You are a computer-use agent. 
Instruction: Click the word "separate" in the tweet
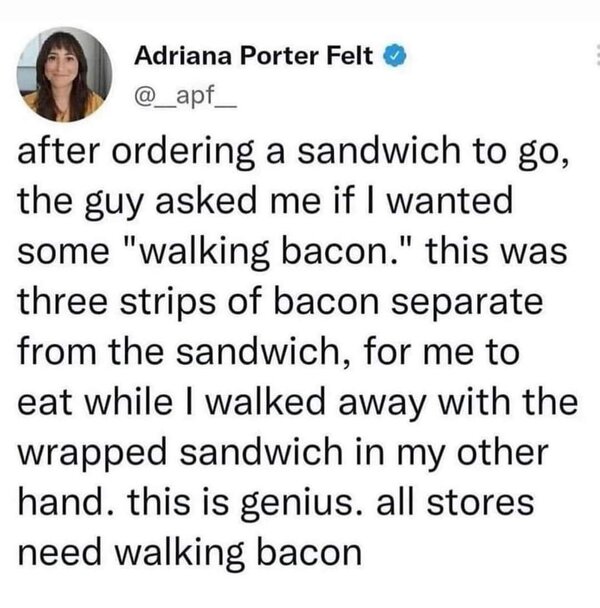467,304
